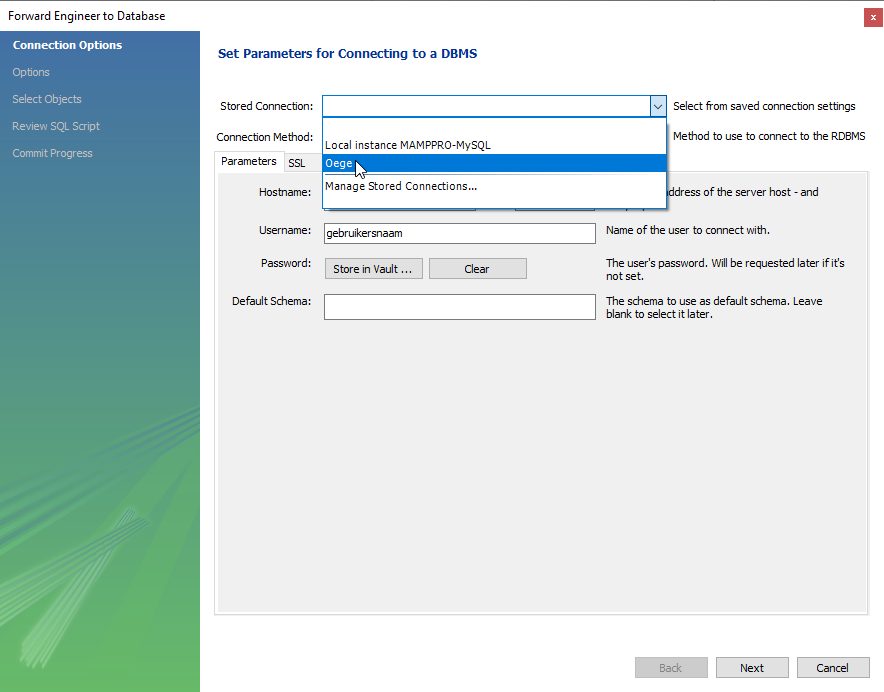Viewport: 884px width, 692px height.
Task: Clear the stored password
Action: [x=477, y=268]
